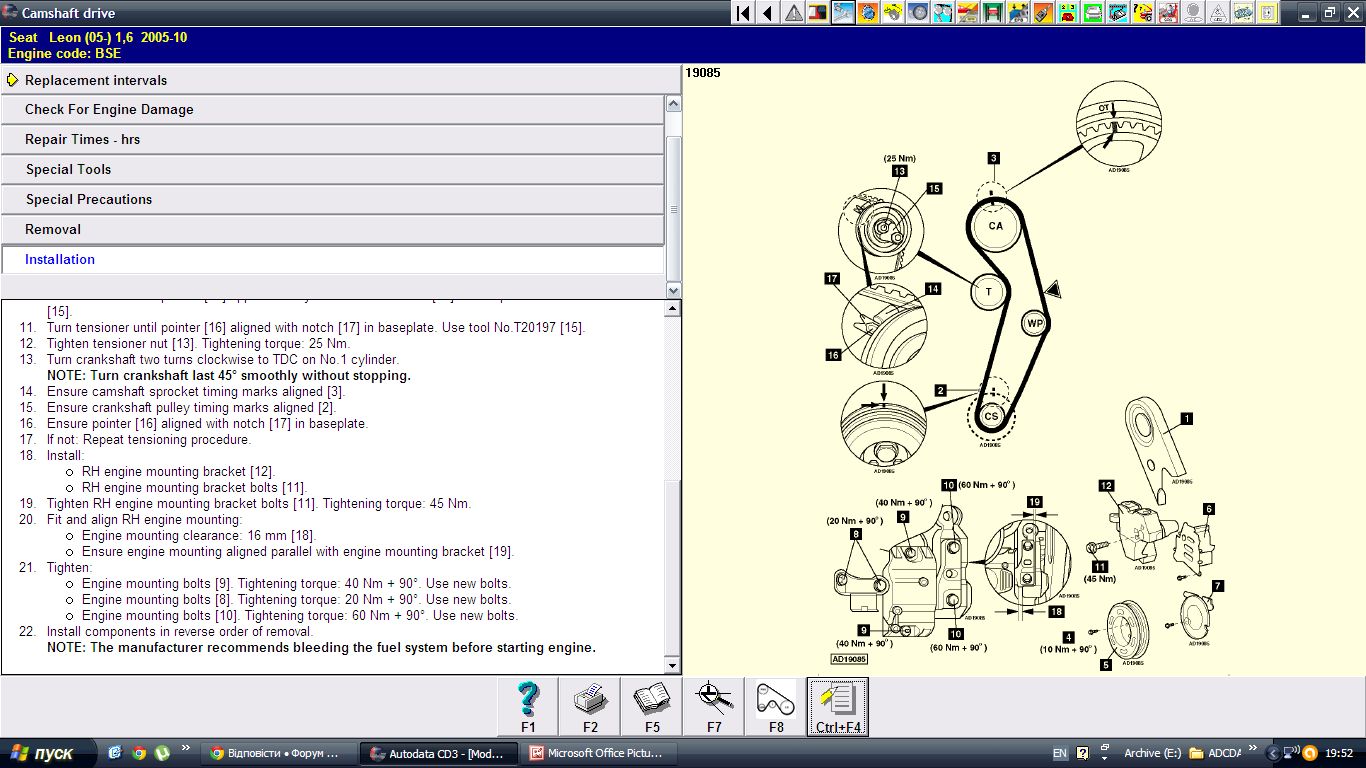1366x768 pixels.
Task: Click the down arrow of instructions text scrollbar
Action: (x=673, y=665)
